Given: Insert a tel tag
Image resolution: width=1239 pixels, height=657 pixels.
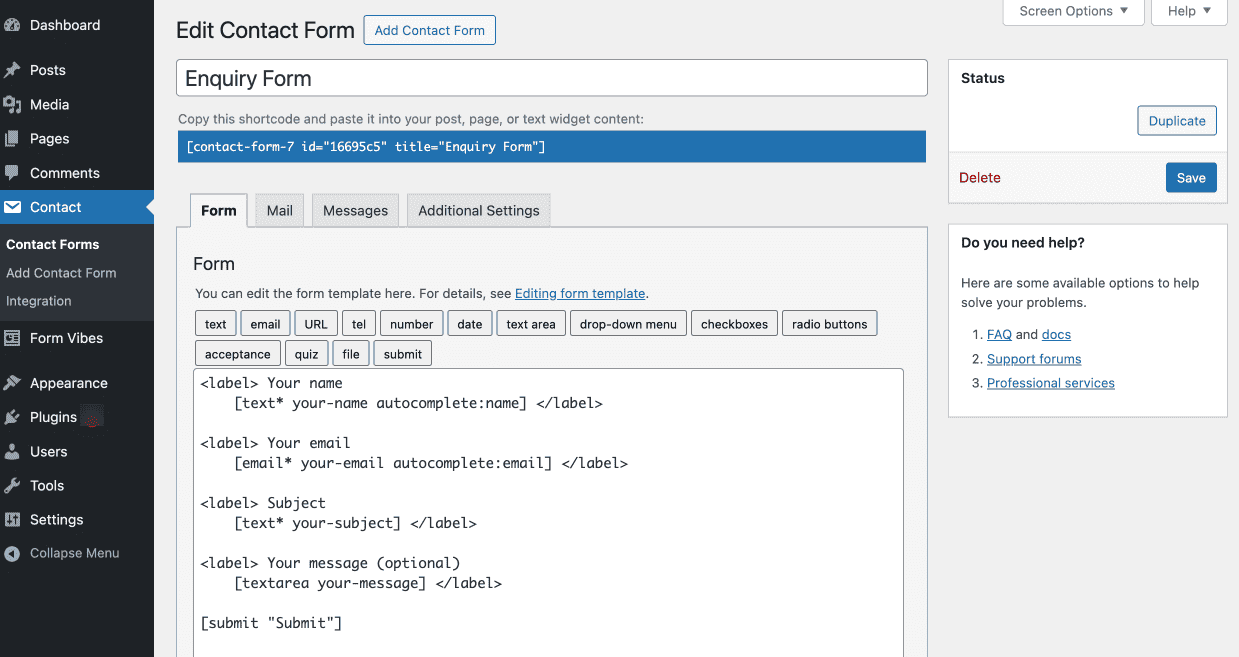Looking at the screenshot, I should (x=359, y=324).
